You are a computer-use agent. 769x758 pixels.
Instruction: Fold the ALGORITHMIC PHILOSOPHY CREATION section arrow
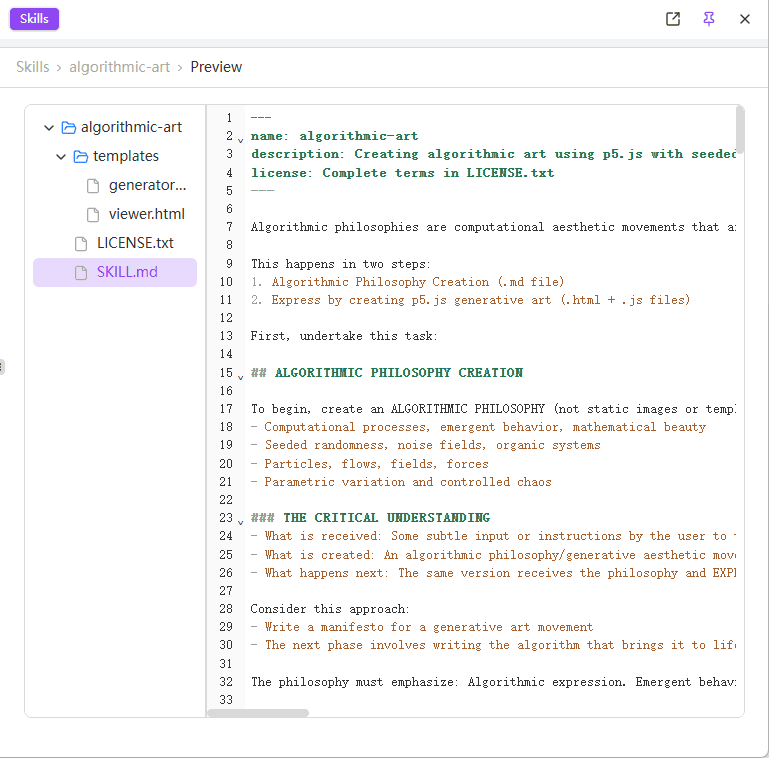(240, 374)
